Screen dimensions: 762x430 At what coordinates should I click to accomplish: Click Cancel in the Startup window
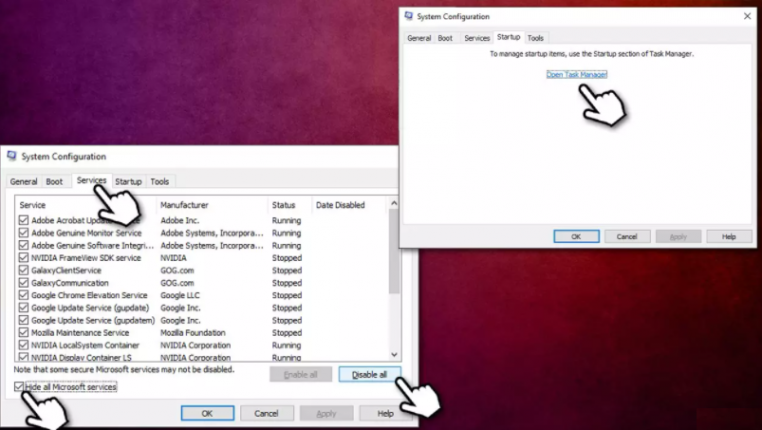click(627, 237)
